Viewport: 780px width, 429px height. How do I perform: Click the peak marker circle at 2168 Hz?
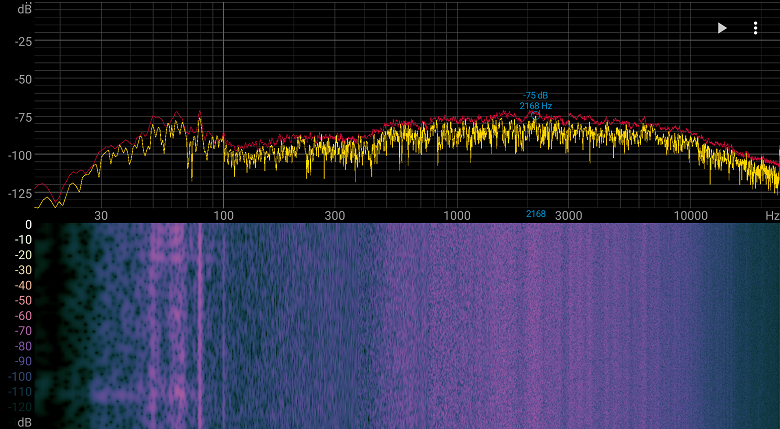coord(536,114)
